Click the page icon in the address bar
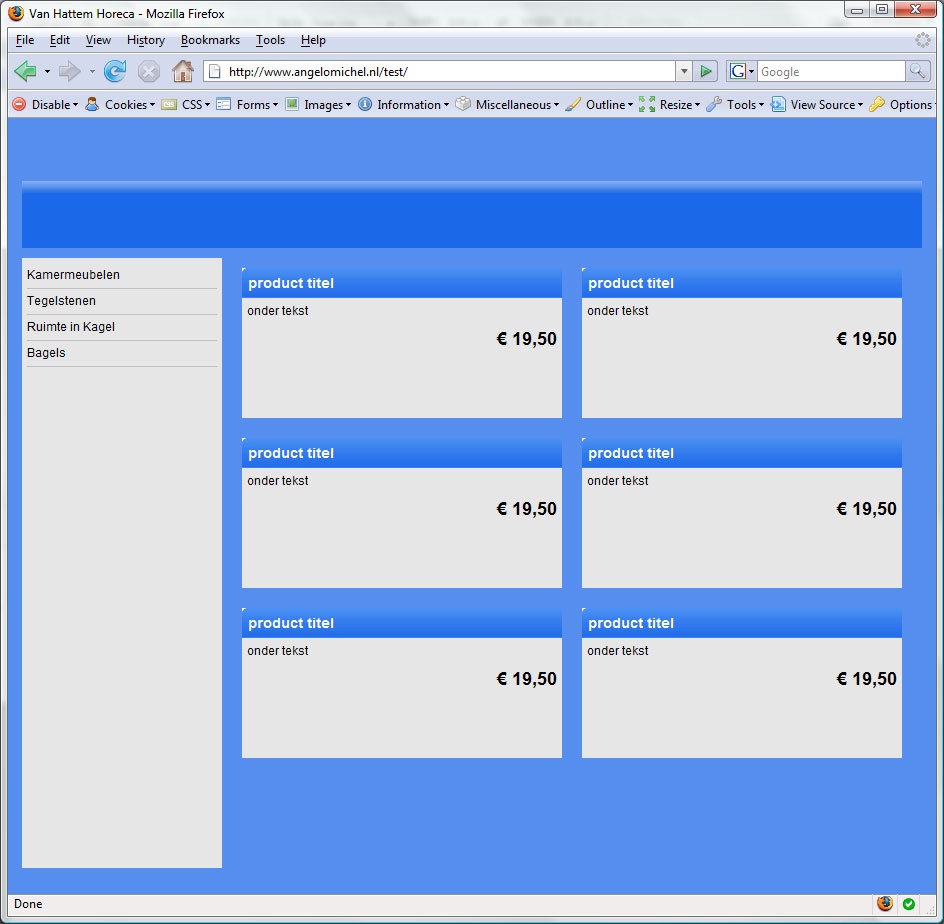Image resolution: width=944 pixels, height=924 pixels. (214, 72)
